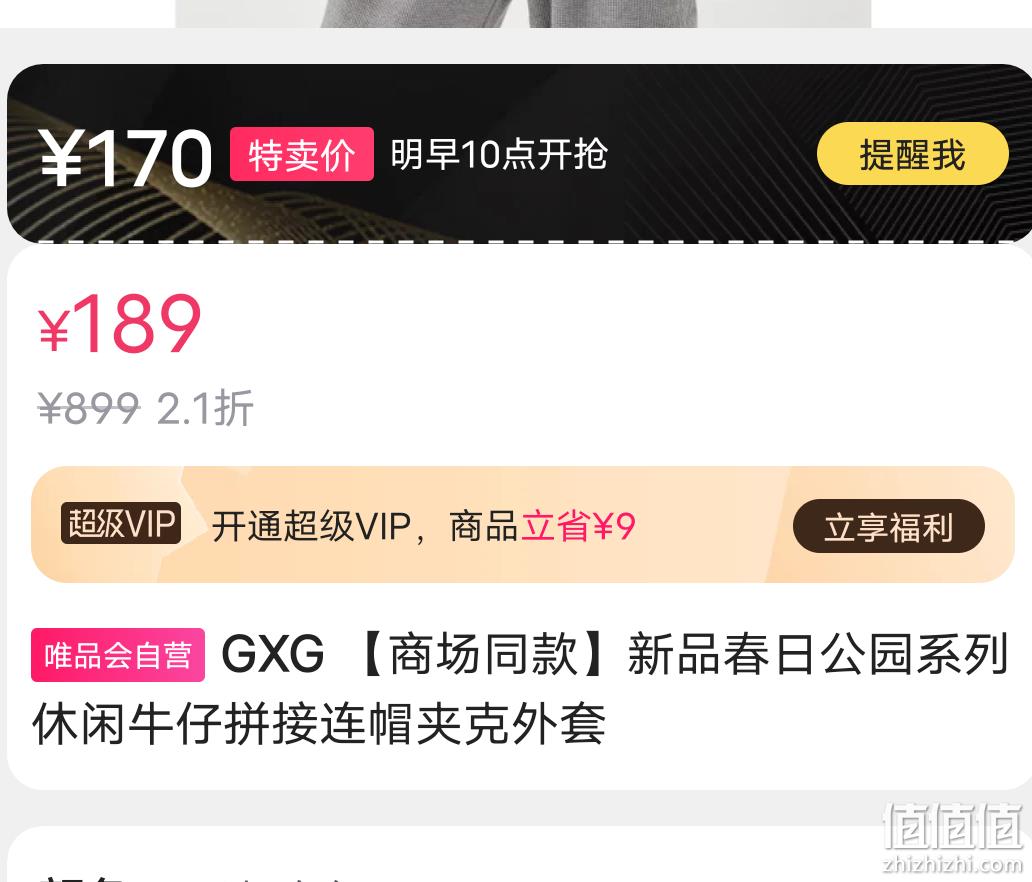Screen dimensions: 1032x882
Task: Tap the 休闲牛仔拼接连帽夹克外套 title line
Action: click(319, 724)
